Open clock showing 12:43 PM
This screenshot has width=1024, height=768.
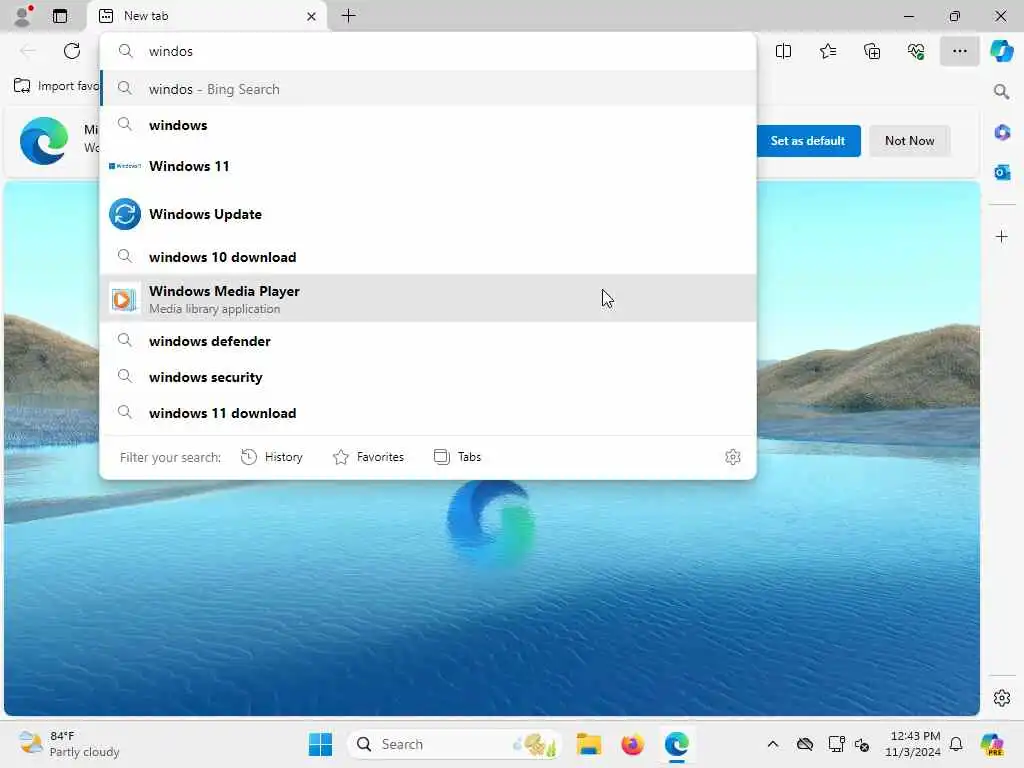pyautogui.click(x=913, y=744)
